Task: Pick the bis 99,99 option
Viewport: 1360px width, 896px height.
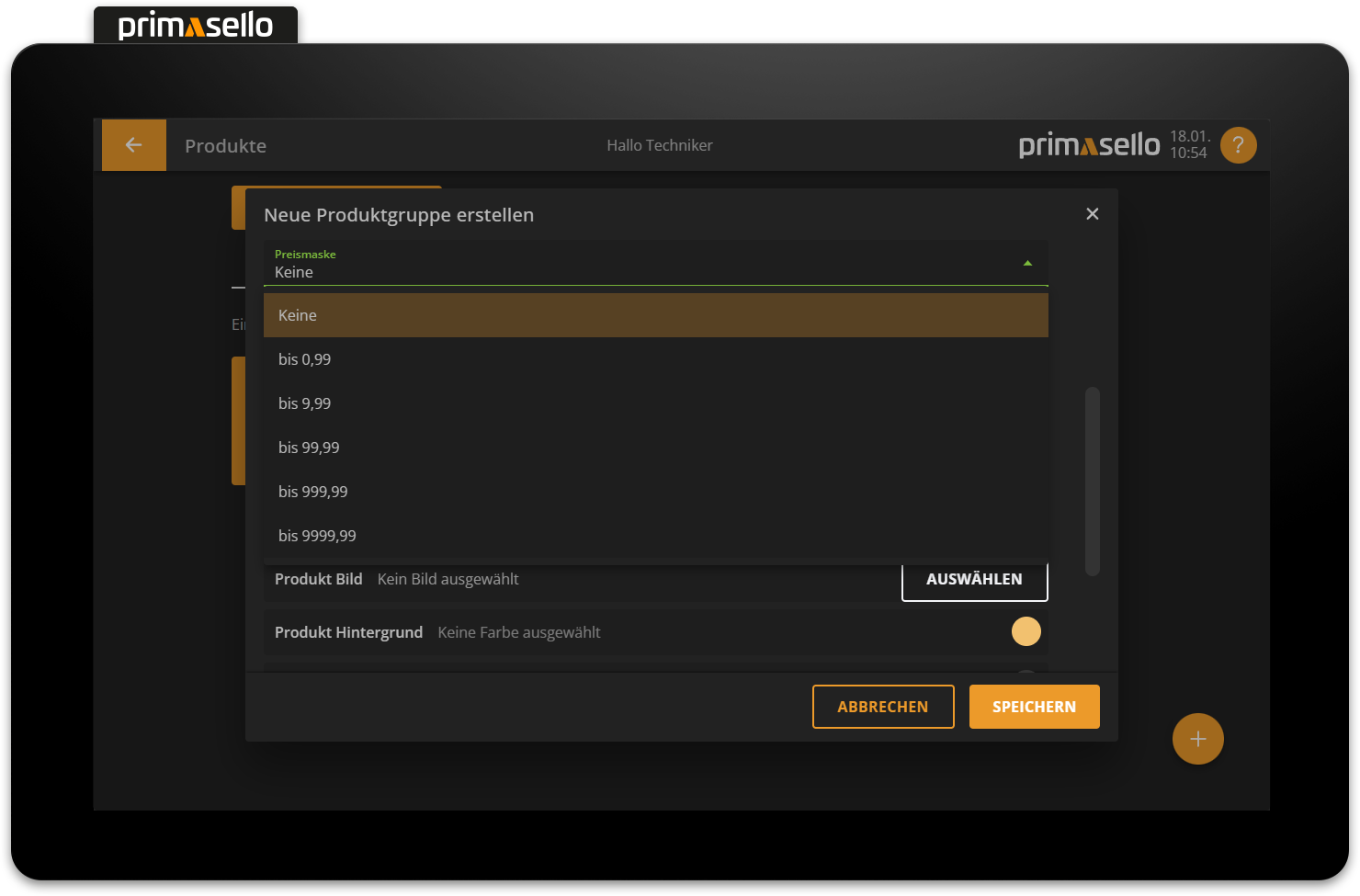Action: click(x=655, y=448)
